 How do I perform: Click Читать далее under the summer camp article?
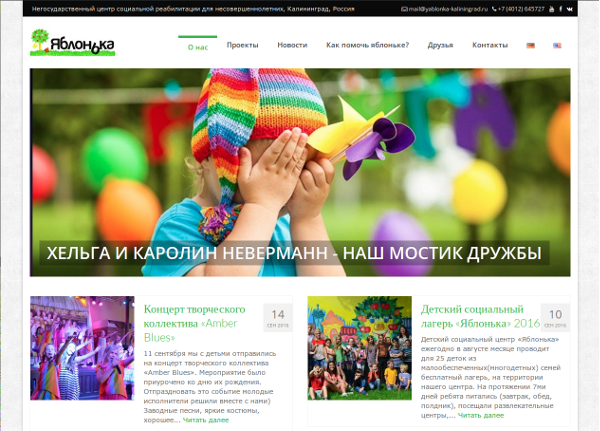click(x=481, y=415)
